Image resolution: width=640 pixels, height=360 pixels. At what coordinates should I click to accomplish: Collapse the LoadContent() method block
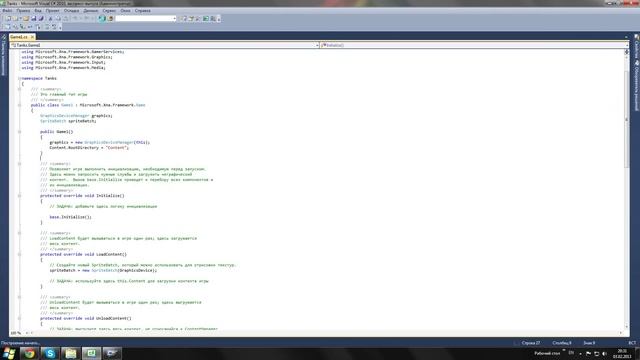click(x=19, y=254)
